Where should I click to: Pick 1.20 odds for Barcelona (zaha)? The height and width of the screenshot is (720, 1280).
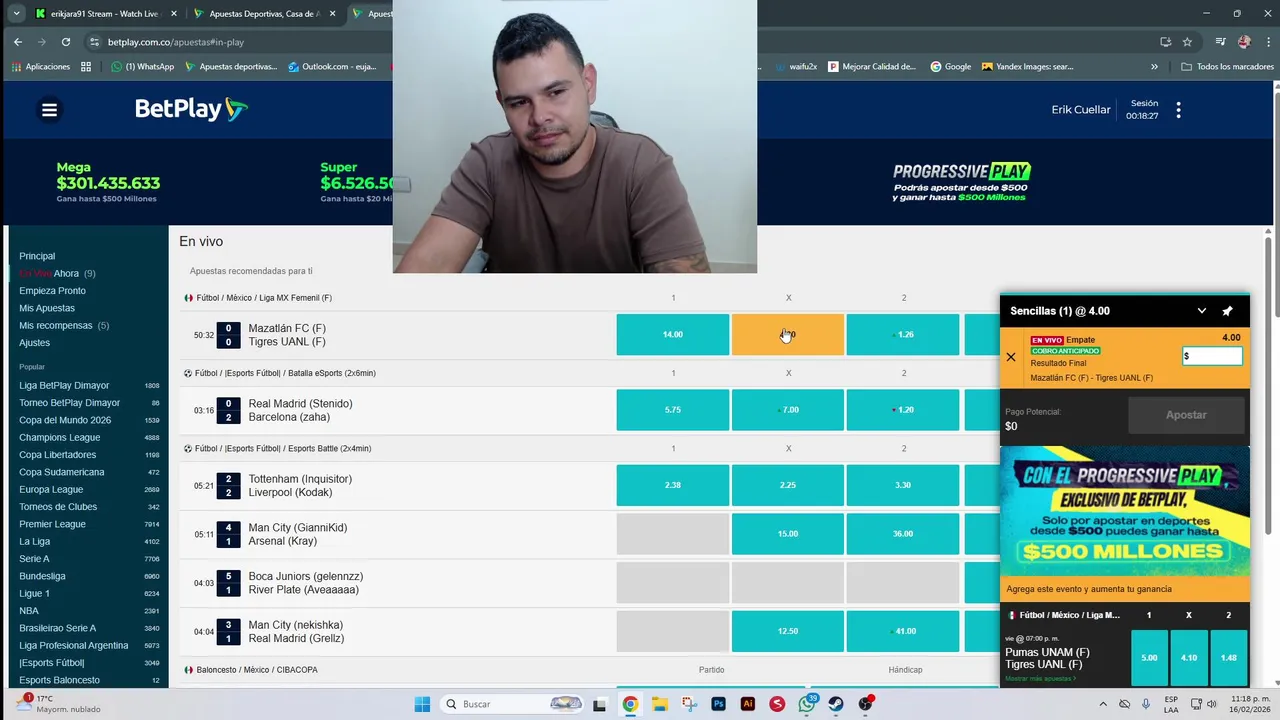coord(903,410)
